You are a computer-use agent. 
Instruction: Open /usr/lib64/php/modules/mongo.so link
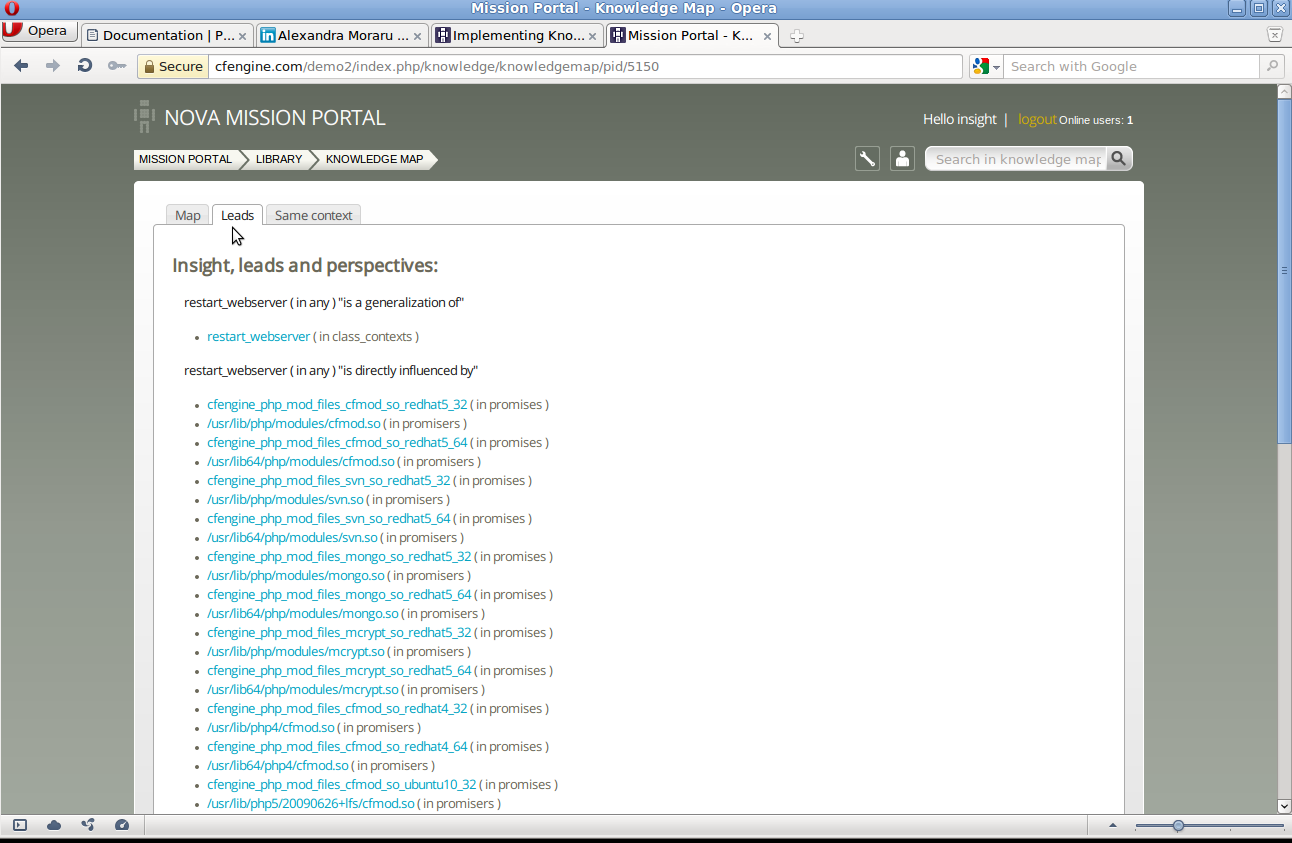click(x=302, y=613)
